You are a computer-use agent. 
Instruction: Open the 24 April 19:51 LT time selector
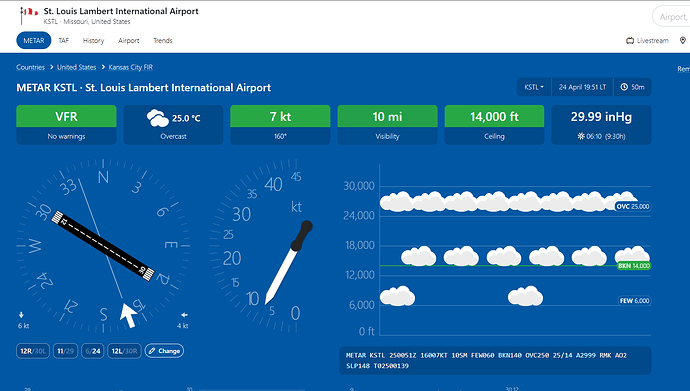pos(582,87)
